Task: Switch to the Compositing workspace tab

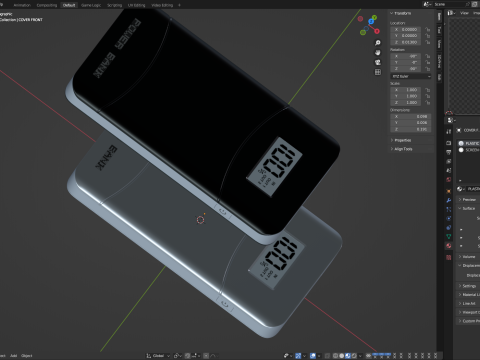Action: click(47, 5)
